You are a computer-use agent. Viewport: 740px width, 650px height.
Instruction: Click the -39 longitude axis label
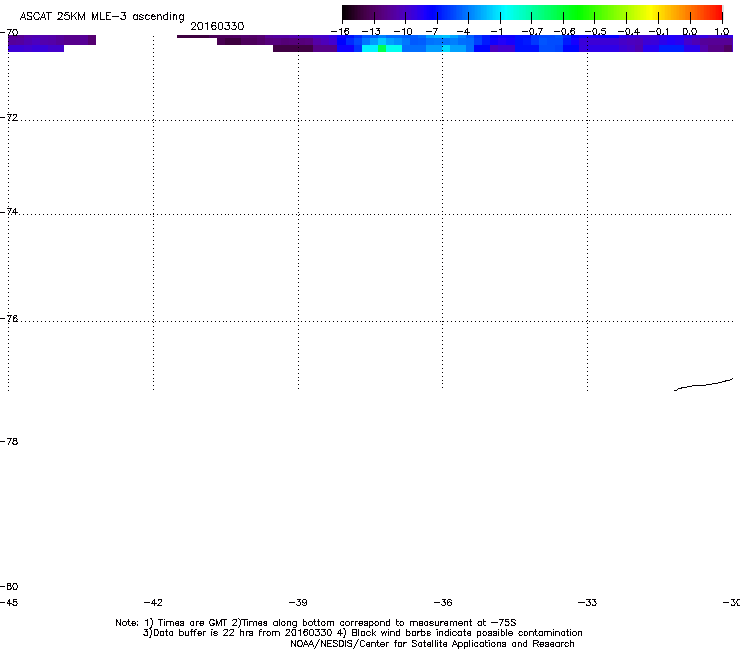click(298, 602)
